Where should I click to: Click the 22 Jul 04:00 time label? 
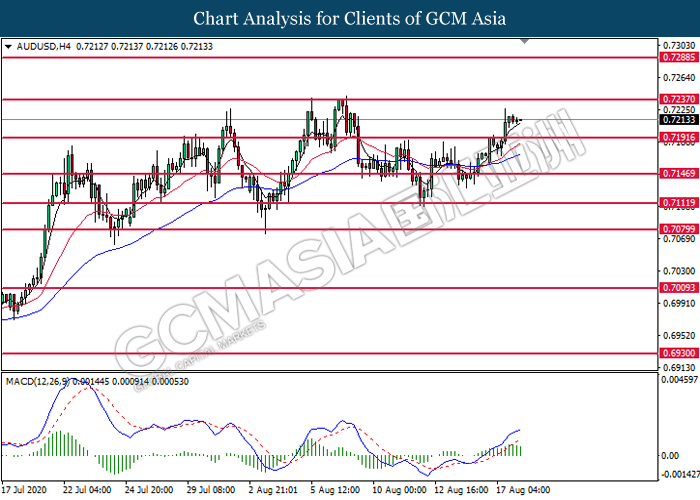[x=87, y=490]
